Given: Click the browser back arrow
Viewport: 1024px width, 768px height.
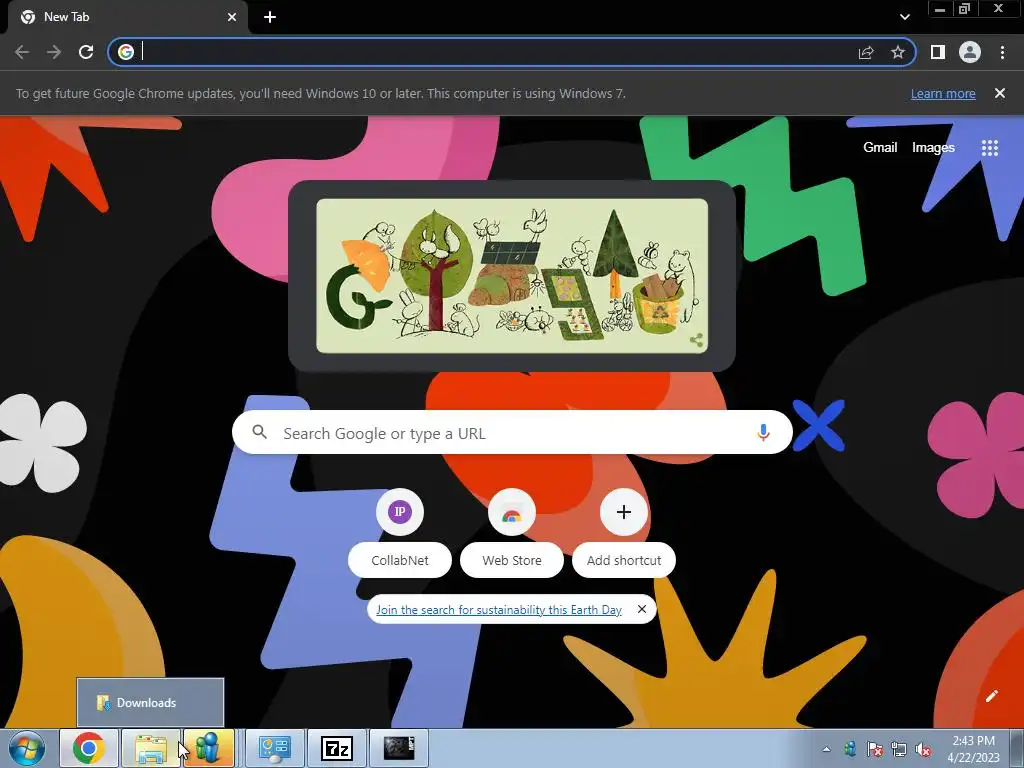Looking at the screenshot, I should pyautogui.click(x=22, y=52).
